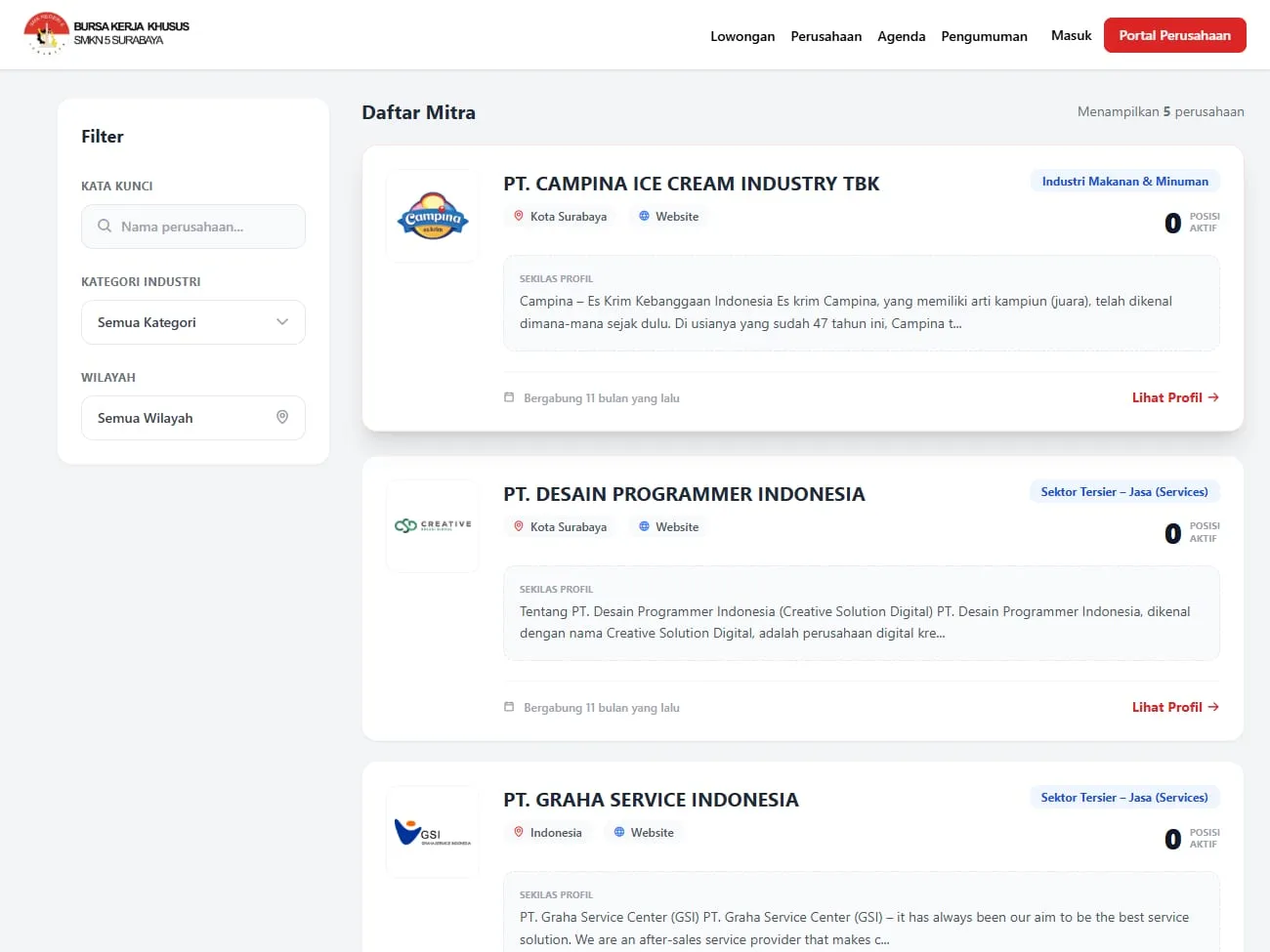Open the Semua Wilayah selector
1270x952 pixels.
193,418
